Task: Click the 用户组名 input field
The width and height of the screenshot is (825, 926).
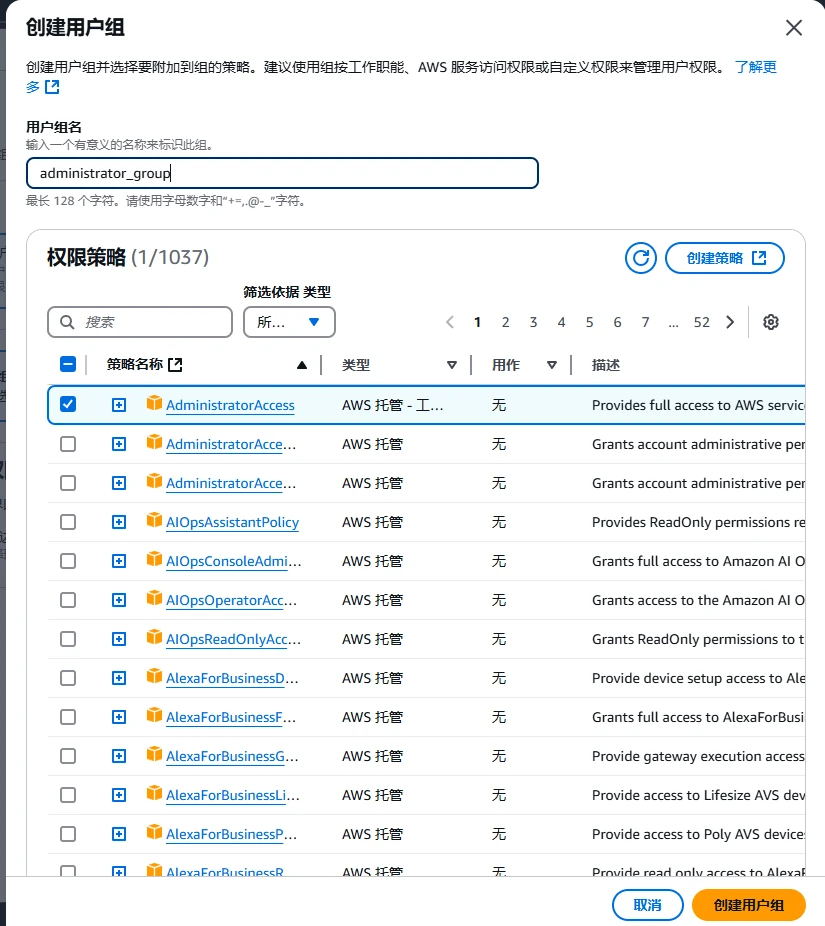Action: point(282,173)
